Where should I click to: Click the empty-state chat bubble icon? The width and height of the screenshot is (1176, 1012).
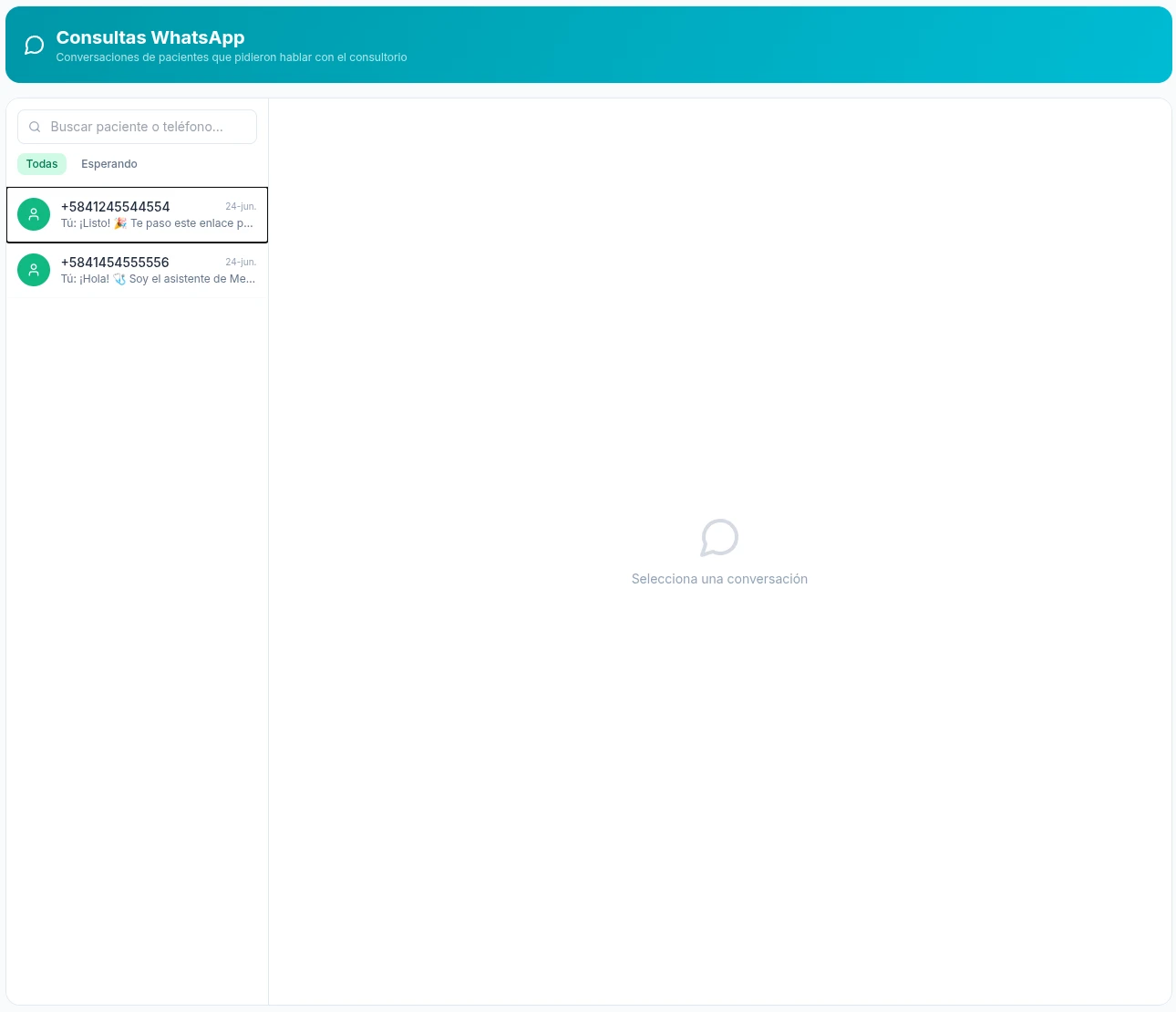pos(719,538)
